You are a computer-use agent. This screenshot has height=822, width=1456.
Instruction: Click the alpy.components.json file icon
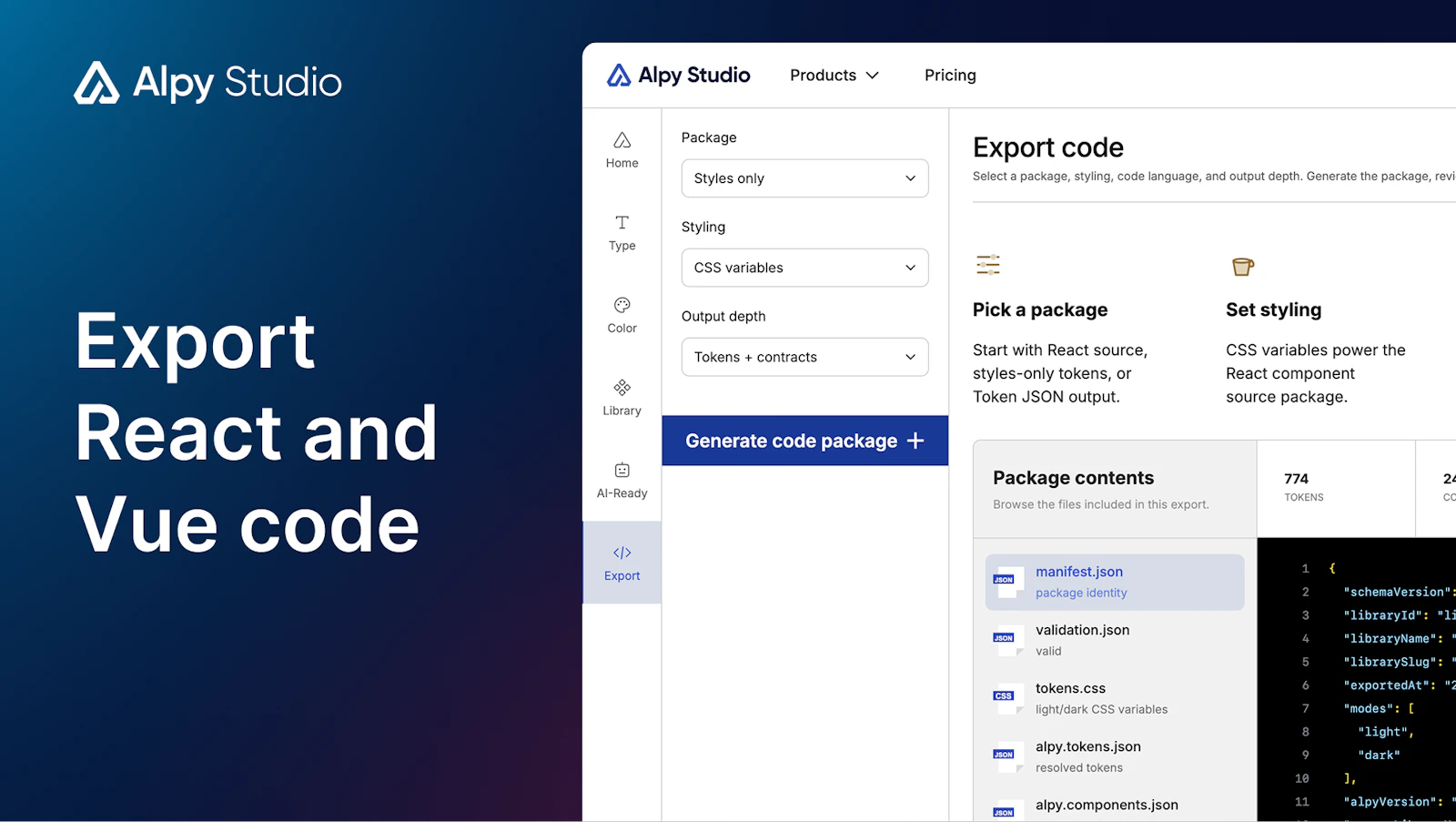point(1006,812)
